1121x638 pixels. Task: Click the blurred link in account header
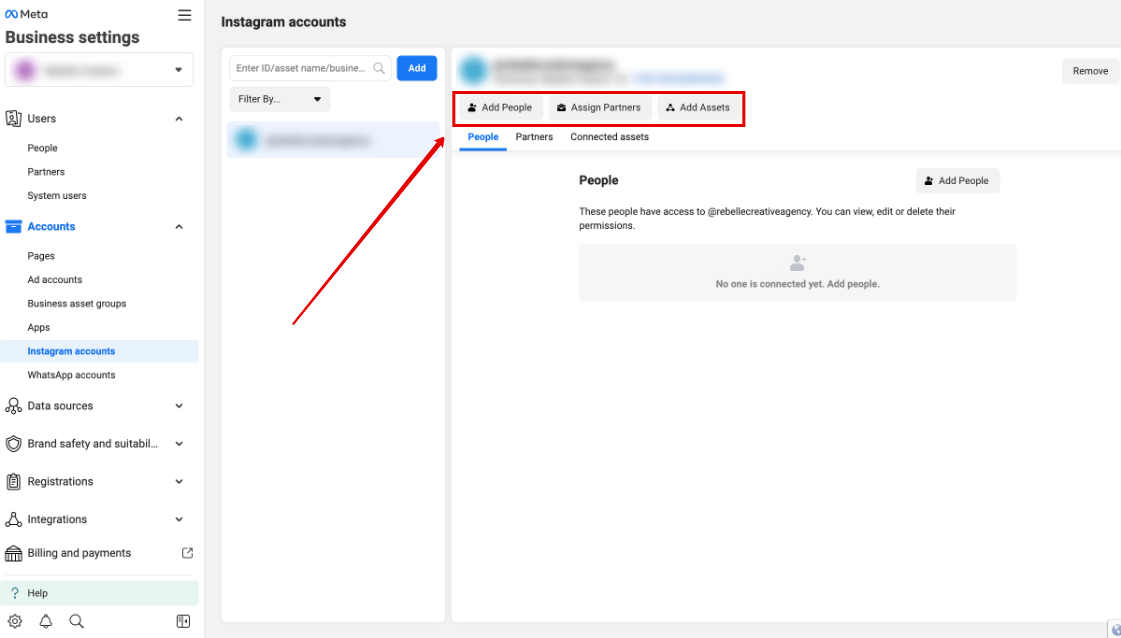pyautogui.click(x=679, y=78)
